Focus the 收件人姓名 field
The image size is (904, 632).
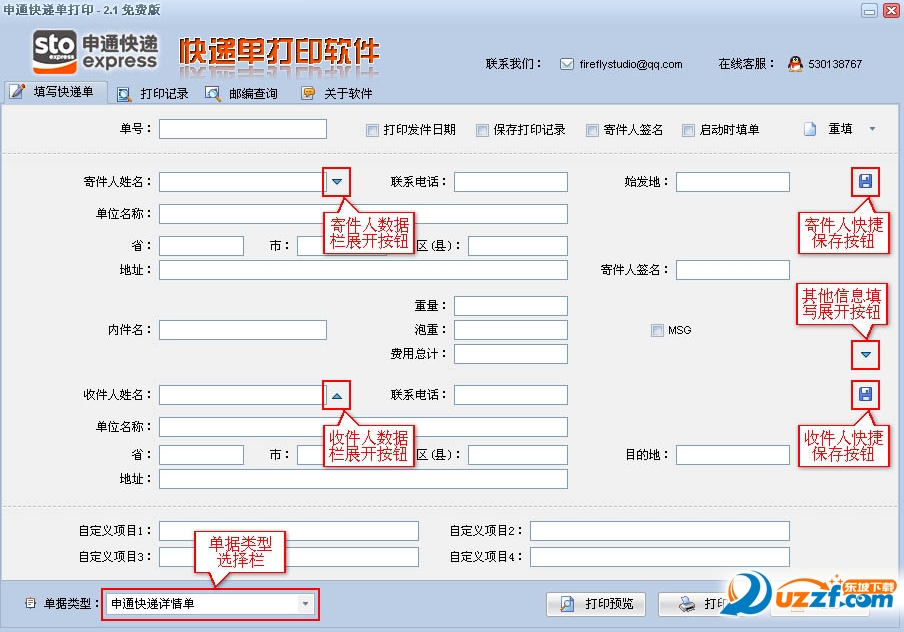coord(243,395)
